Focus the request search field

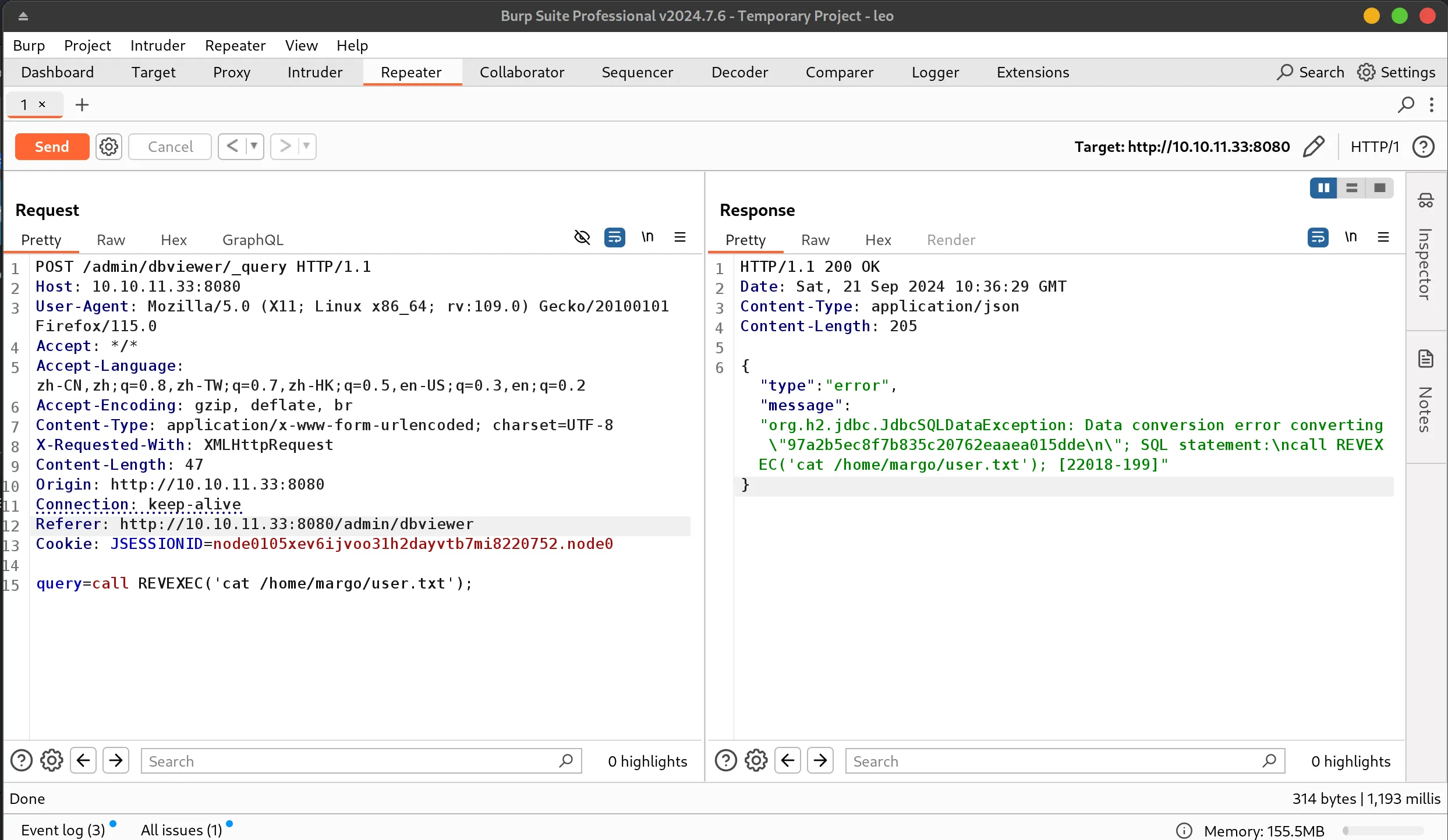361,761
